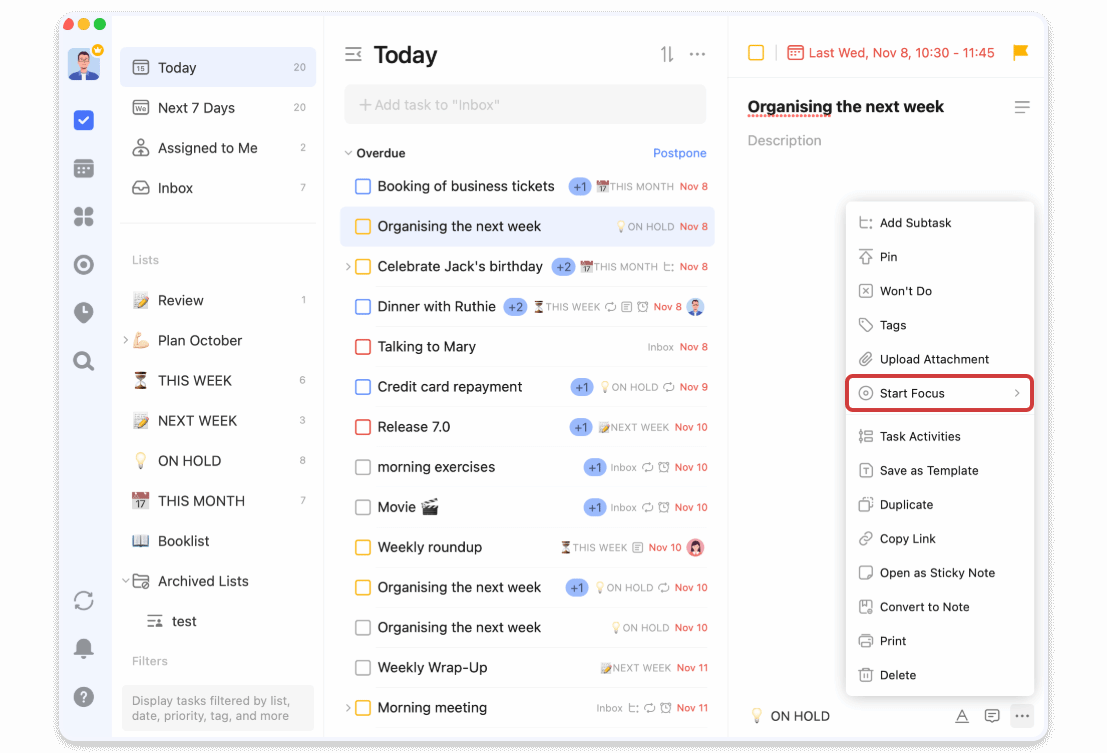Check off the "Talking to Mary" task
The width and height of the screenshot is (1107, 753).
(x=363, y=346)
